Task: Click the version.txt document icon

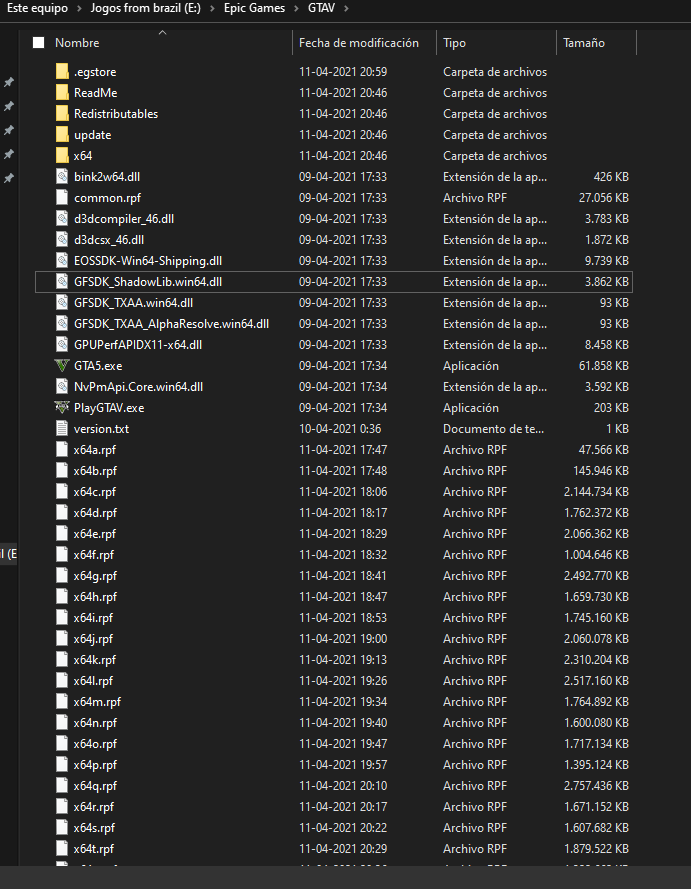Action: point(62,429)
